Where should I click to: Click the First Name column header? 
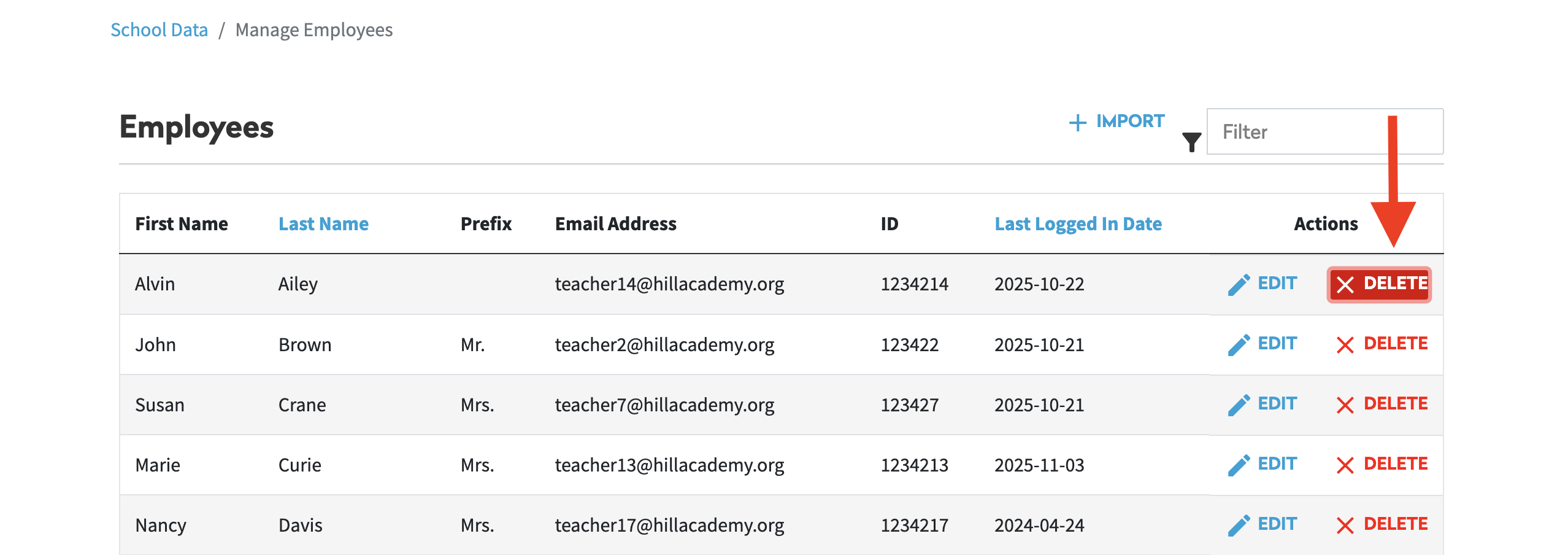pyautogui.click(x=181, y=224)
